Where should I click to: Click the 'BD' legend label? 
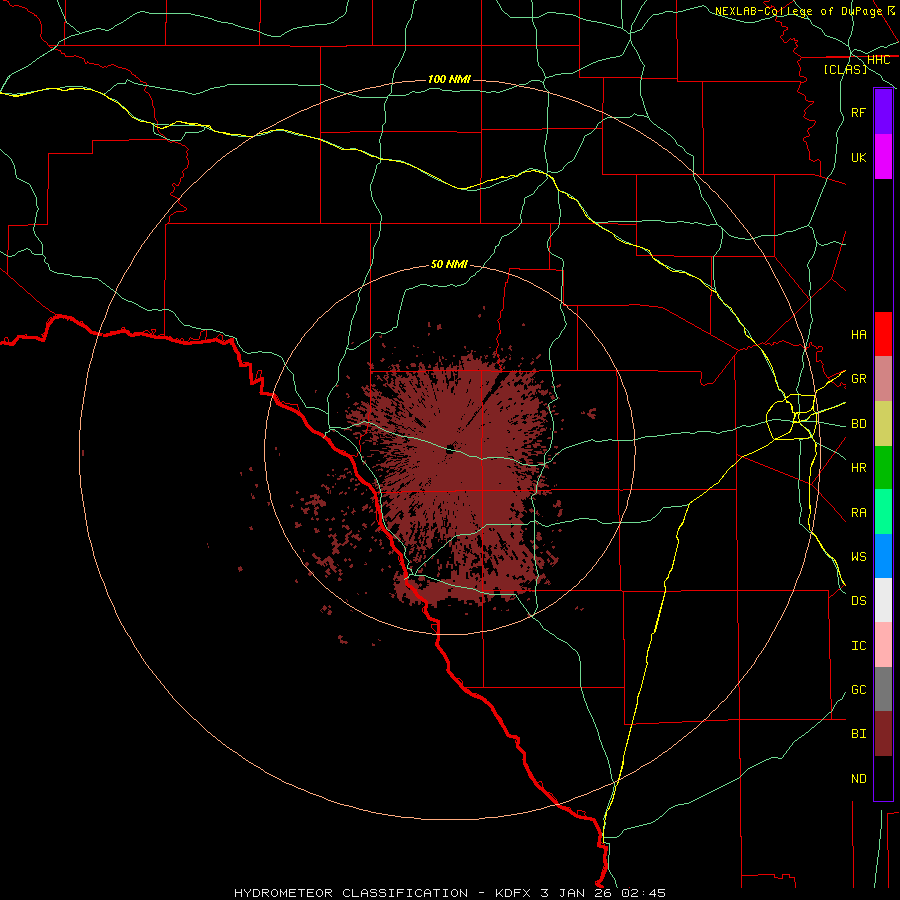[x=859, y=424]
